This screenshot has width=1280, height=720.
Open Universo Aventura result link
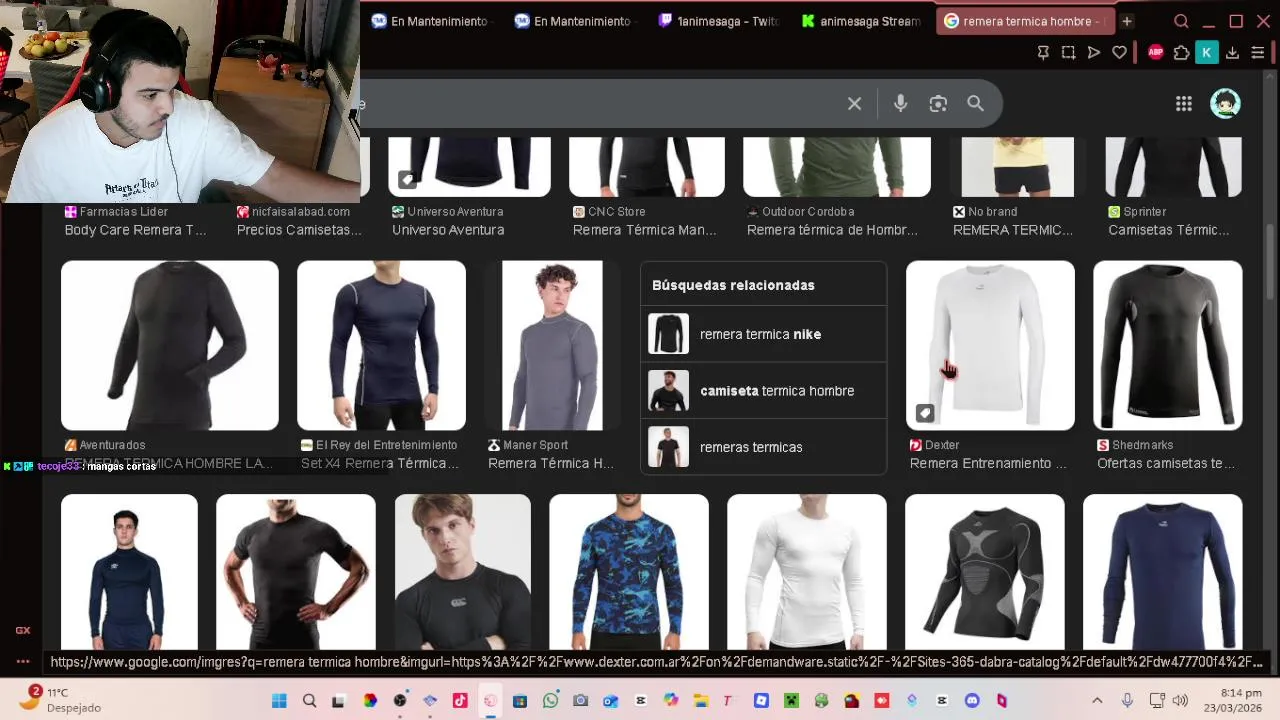[448, 230]
